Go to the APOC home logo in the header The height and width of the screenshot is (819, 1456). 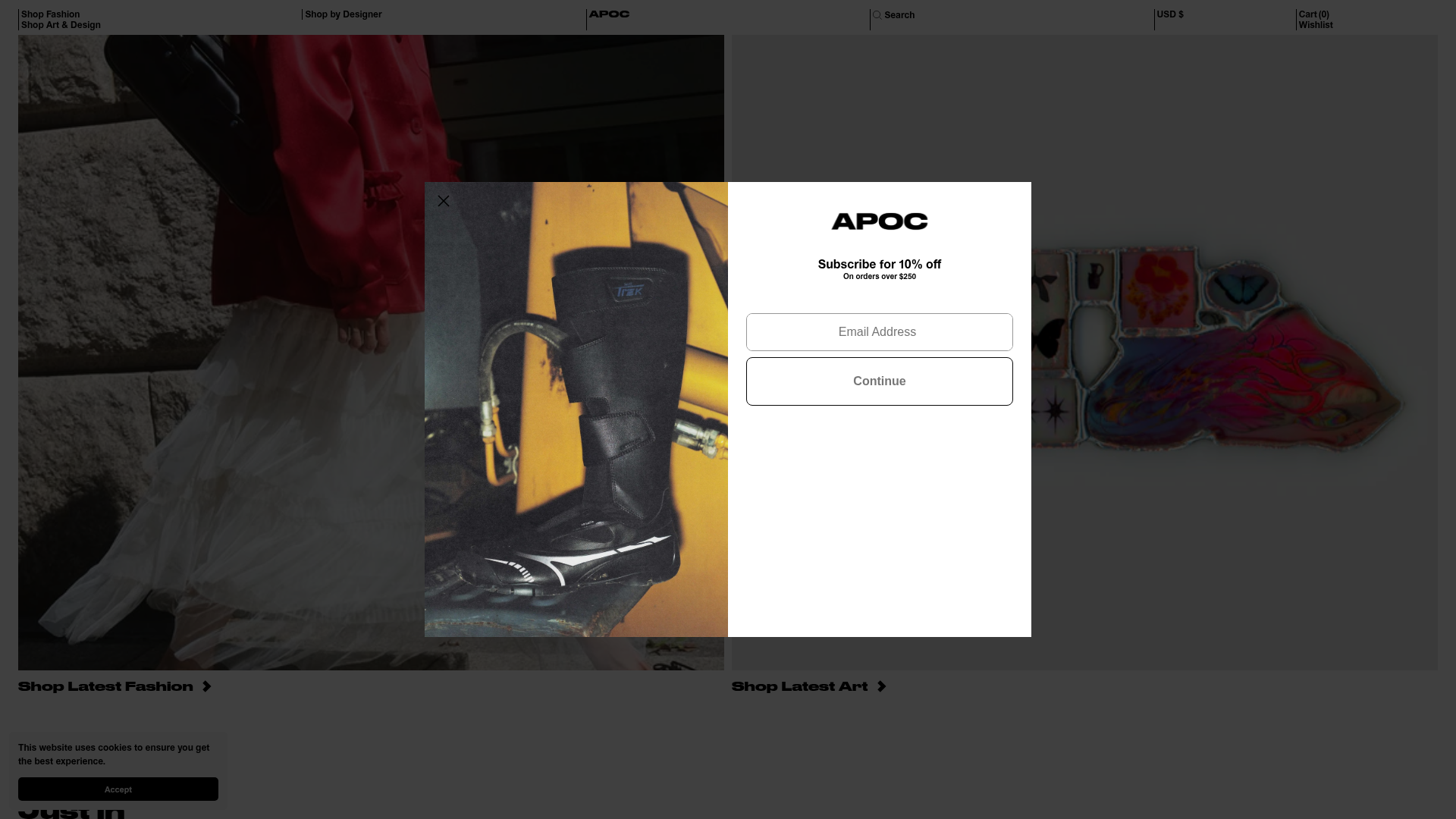pos(609,14)
